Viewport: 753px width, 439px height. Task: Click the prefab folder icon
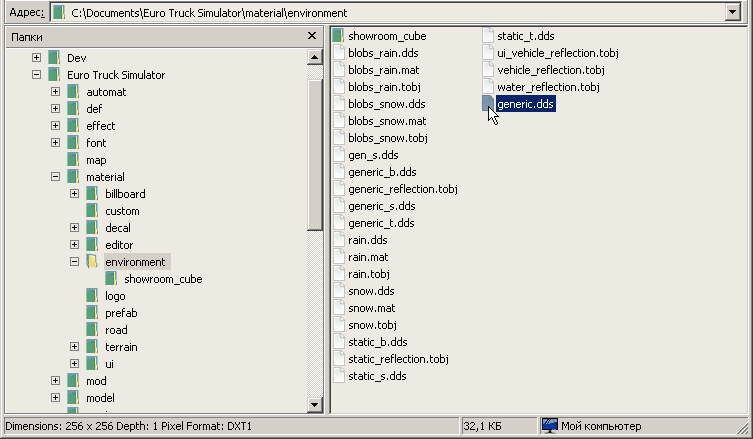92,313
